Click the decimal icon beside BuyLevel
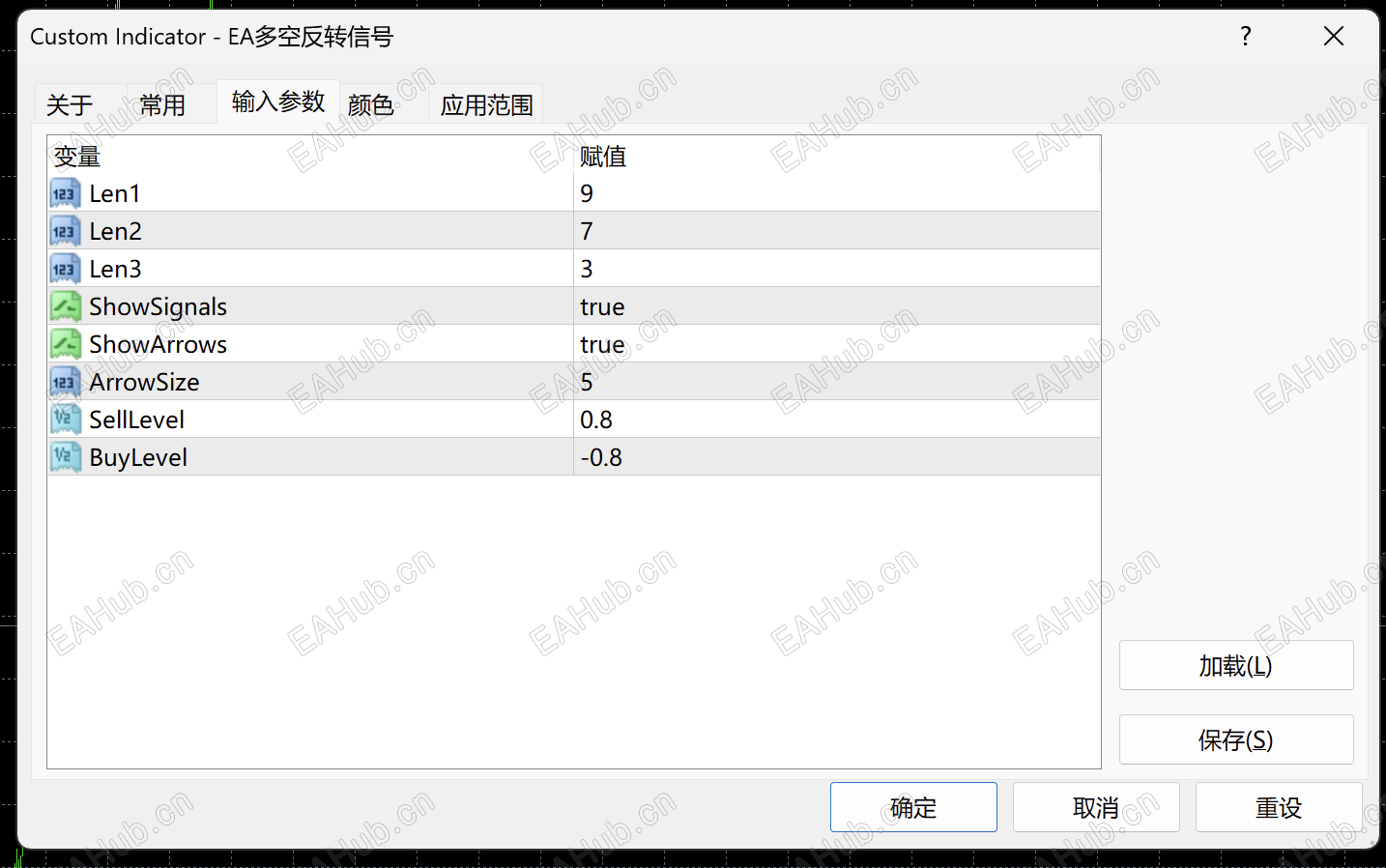Screen dimensions: 1386x868 [64, 456]
